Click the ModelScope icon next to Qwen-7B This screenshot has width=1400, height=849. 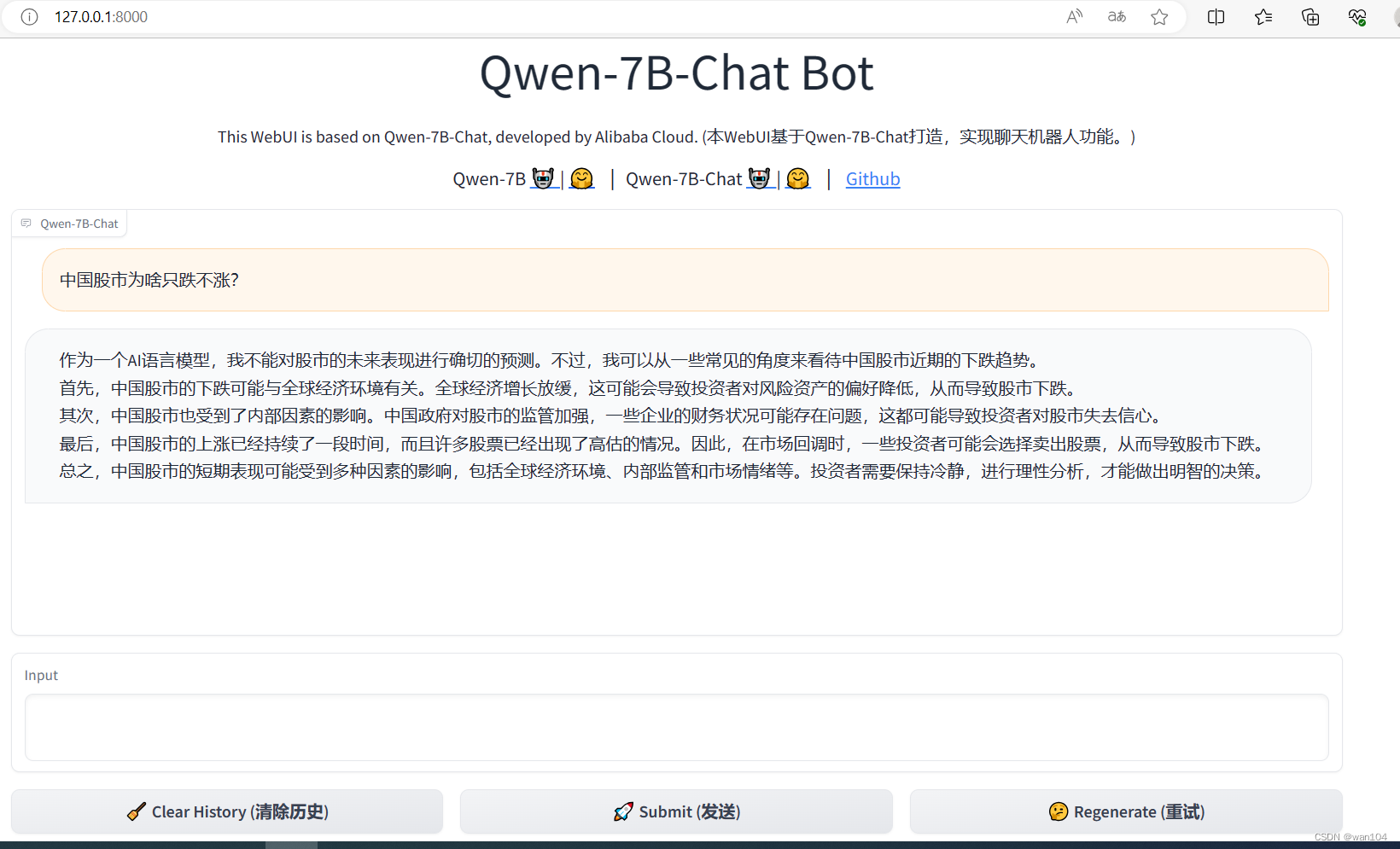click(543, 178)
